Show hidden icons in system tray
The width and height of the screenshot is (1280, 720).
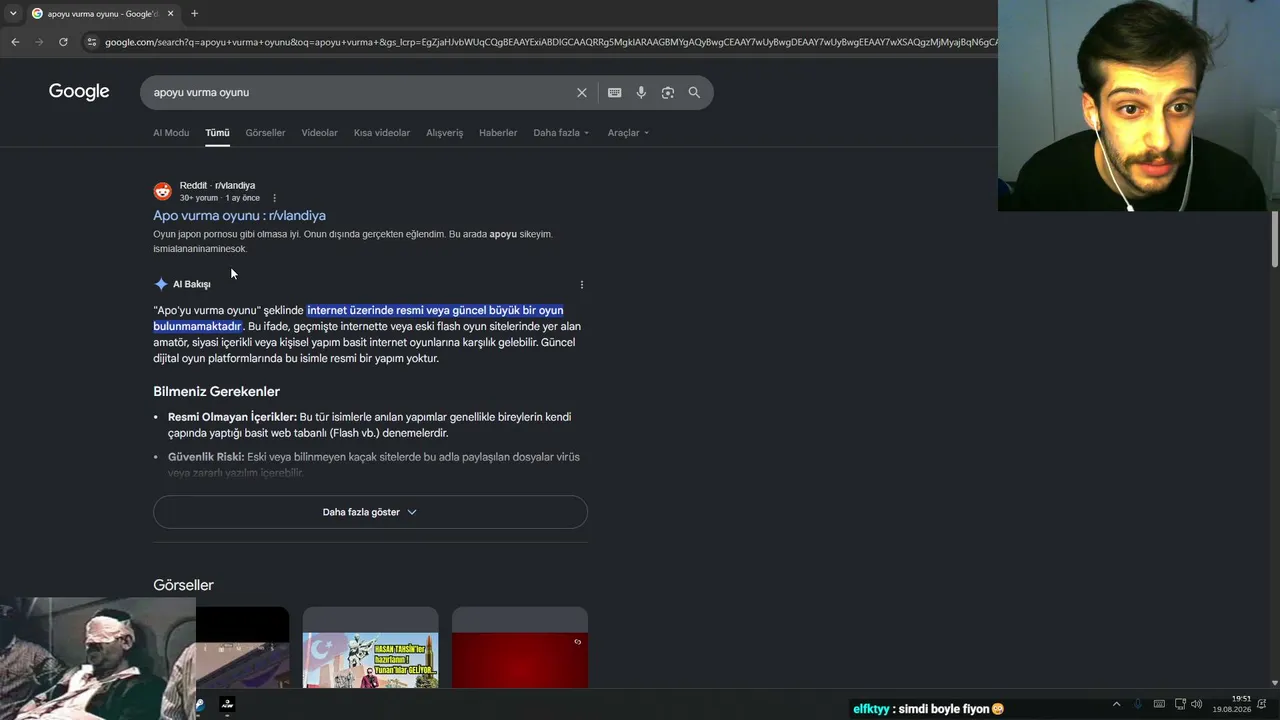click(1116, 704)
